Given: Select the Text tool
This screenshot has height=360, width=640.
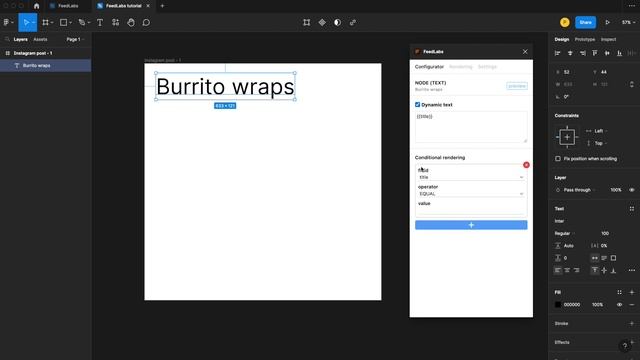Looking at the screenshot, I should [100, 22].
